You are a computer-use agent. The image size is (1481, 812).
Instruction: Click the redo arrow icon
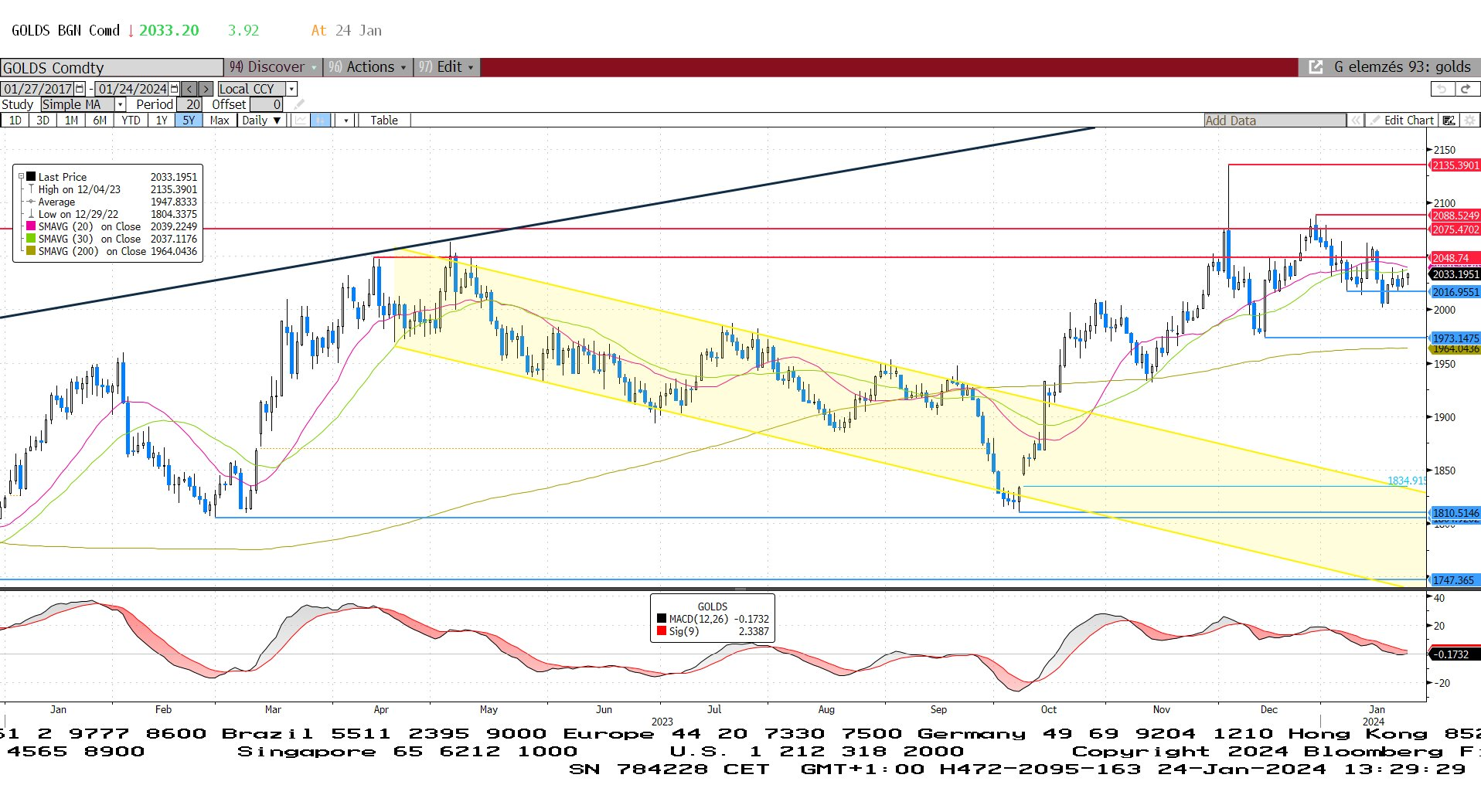point(1466,89)
